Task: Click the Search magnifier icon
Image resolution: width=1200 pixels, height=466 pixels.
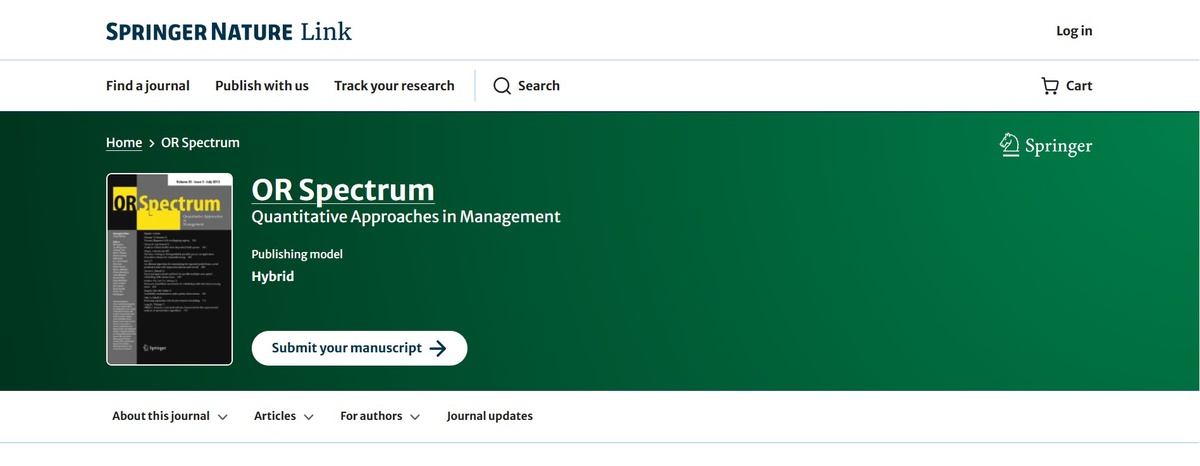Action: tap(502, 86)
